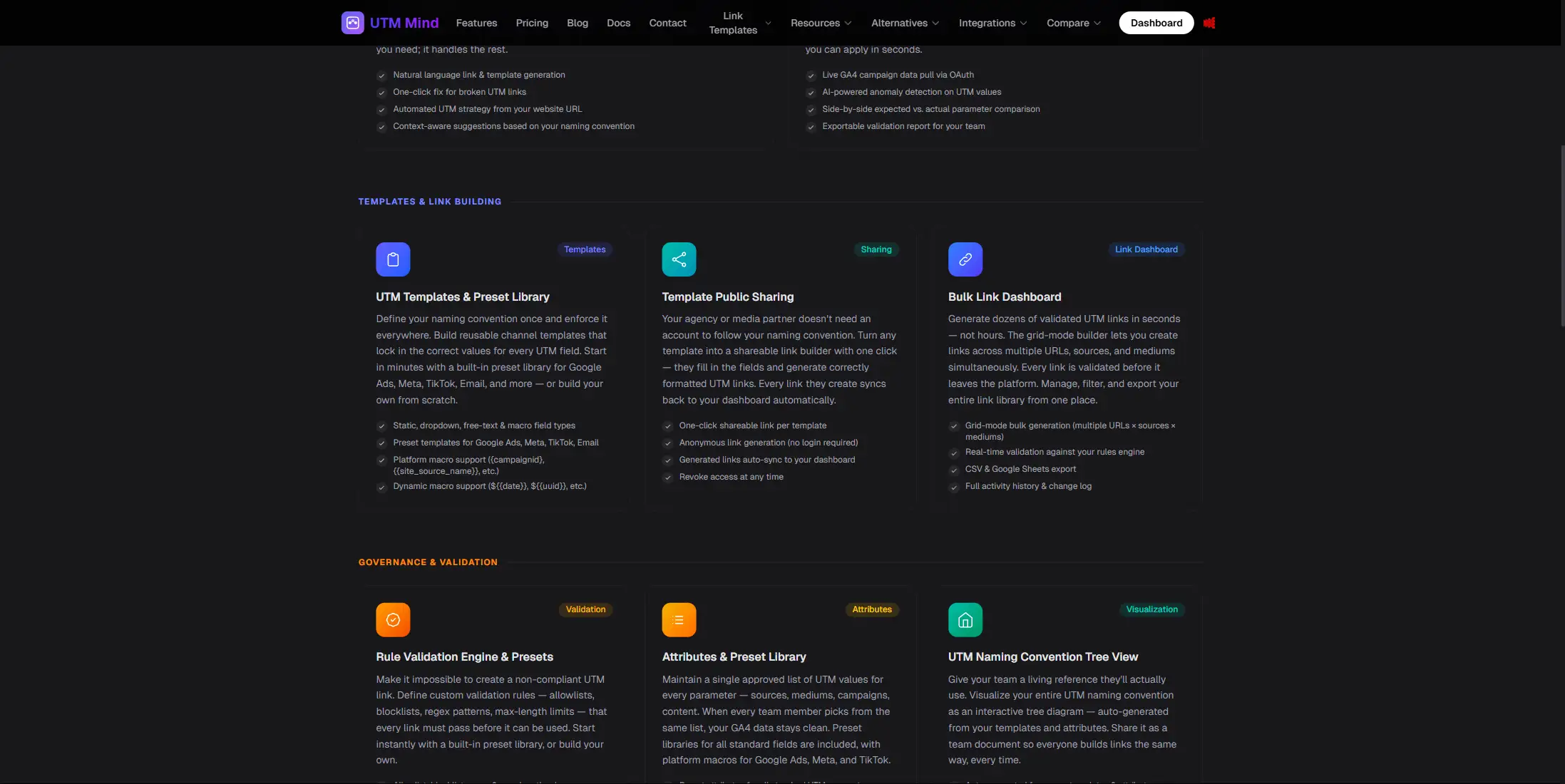1565x784 pixels.
Task: Click the check-circle icon on Rule Validation card
Action: pyautogui.click(x=392, y=619)
